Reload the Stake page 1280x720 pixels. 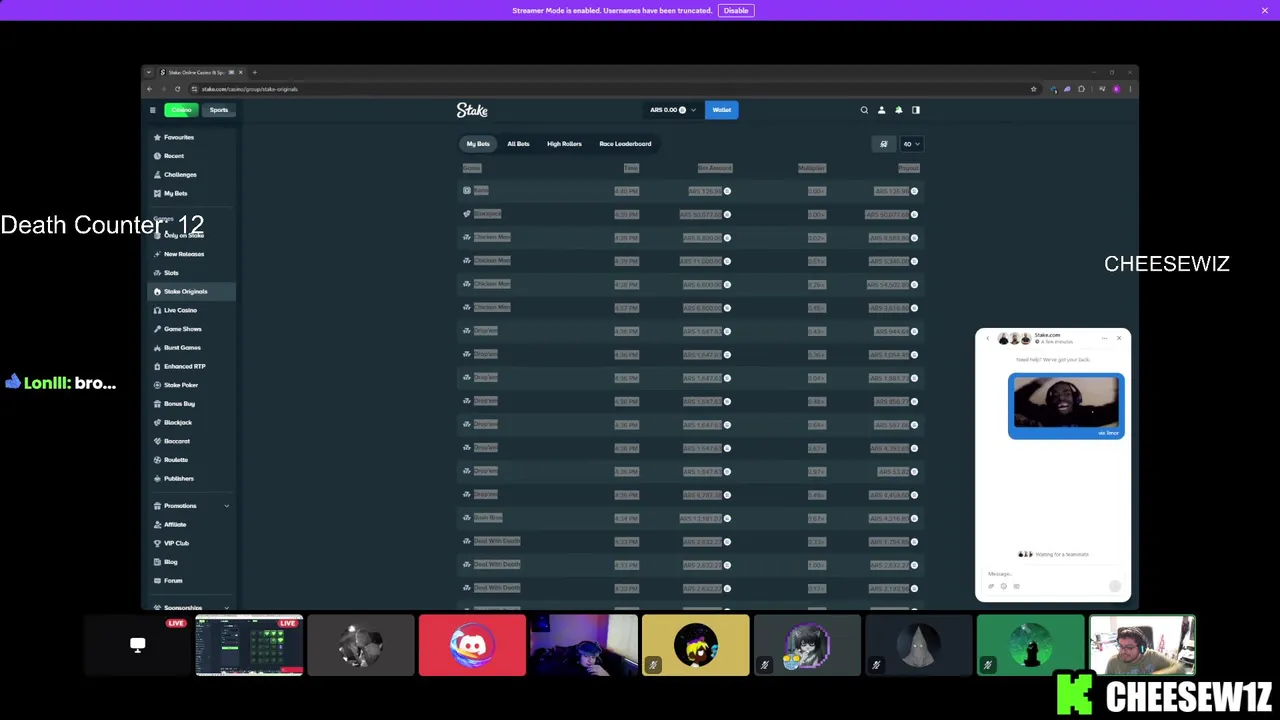click(x=177, y=89)
